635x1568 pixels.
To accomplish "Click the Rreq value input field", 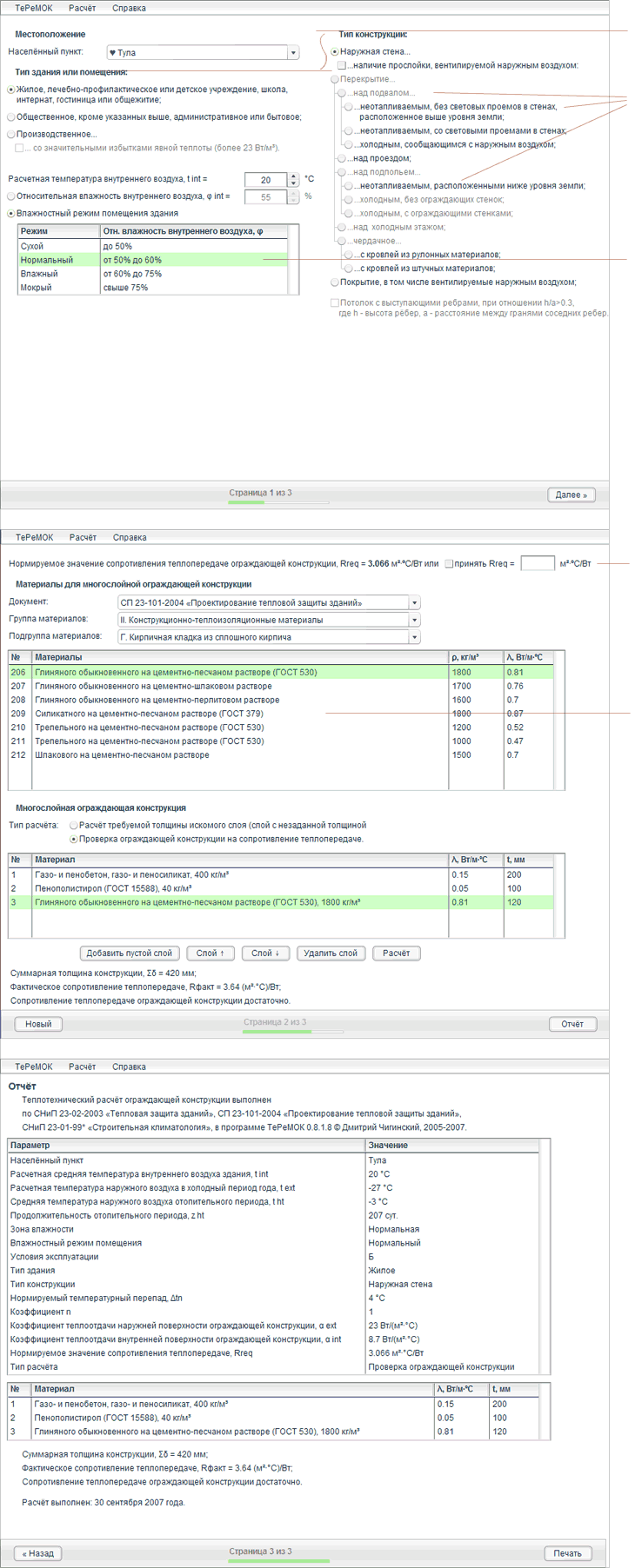I will (537, 564).
